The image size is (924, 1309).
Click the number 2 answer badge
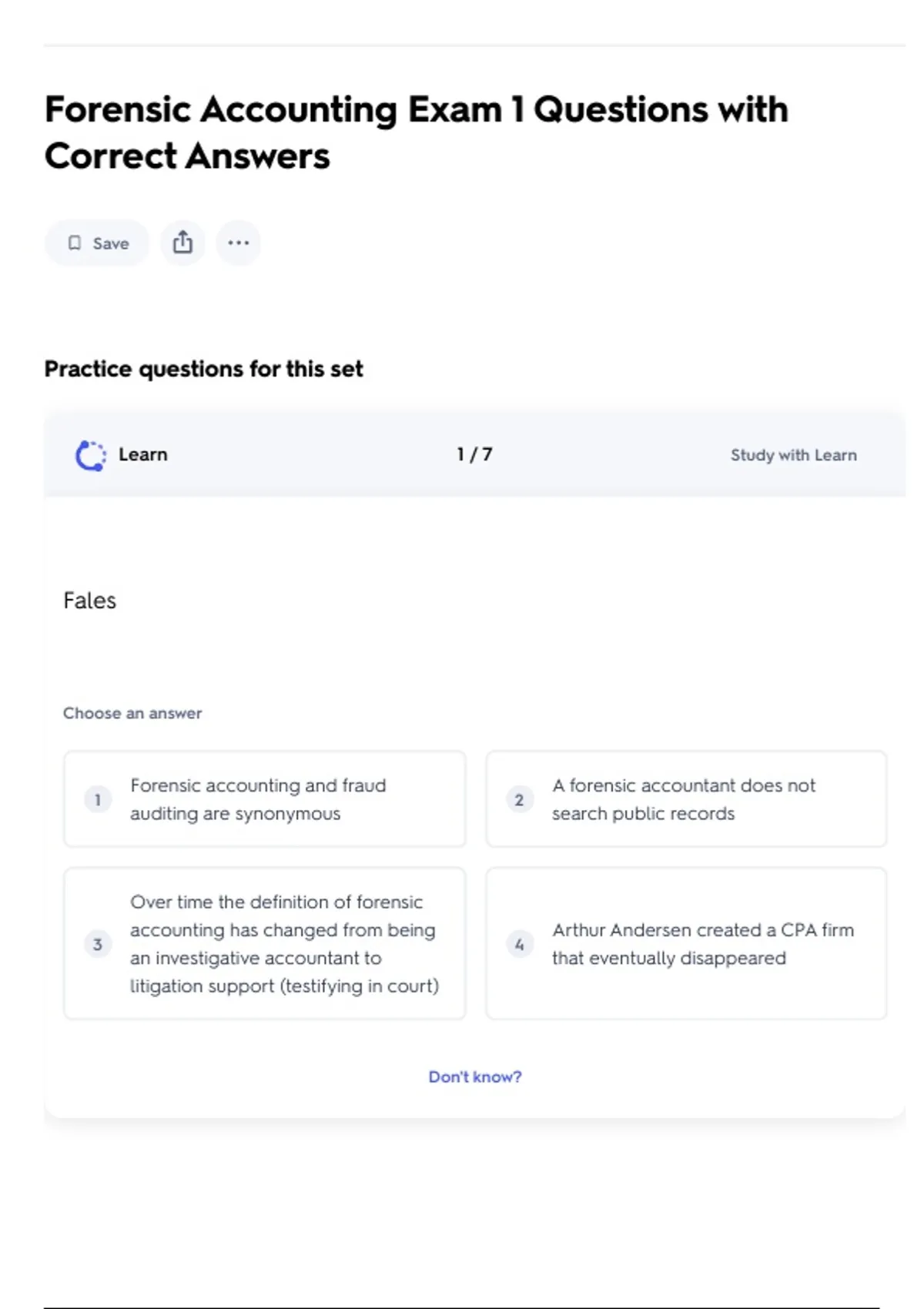519,799
